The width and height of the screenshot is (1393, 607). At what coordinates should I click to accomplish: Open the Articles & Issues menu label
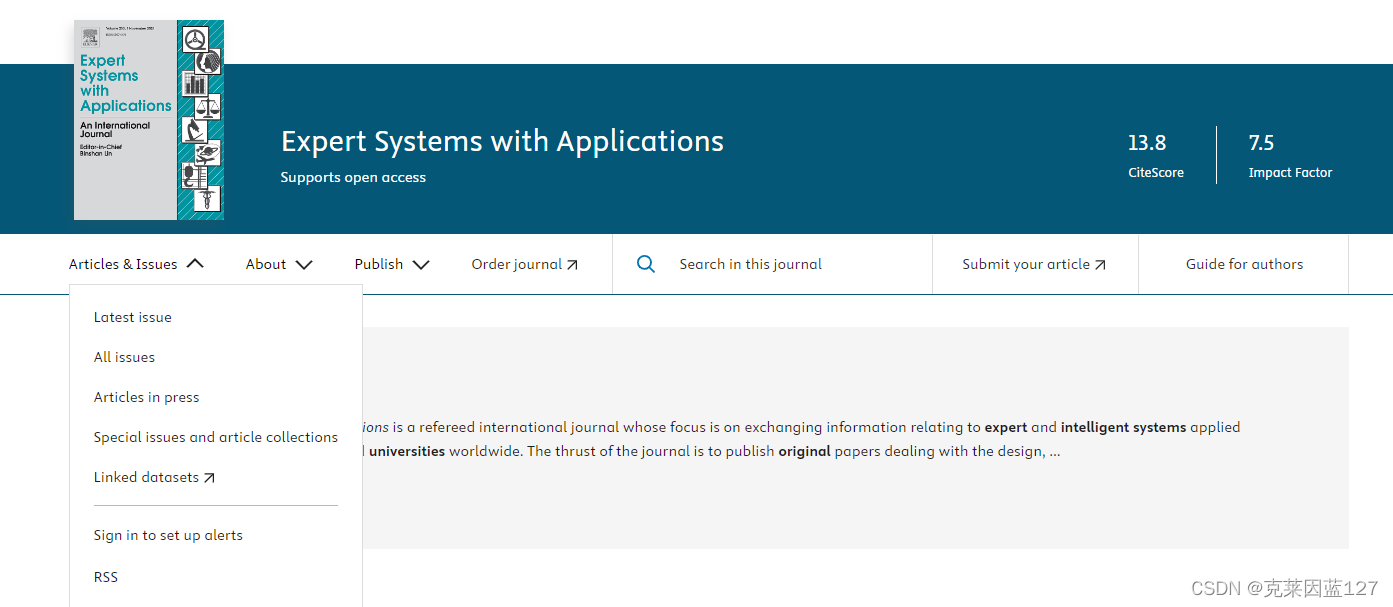tap(123, 264)
